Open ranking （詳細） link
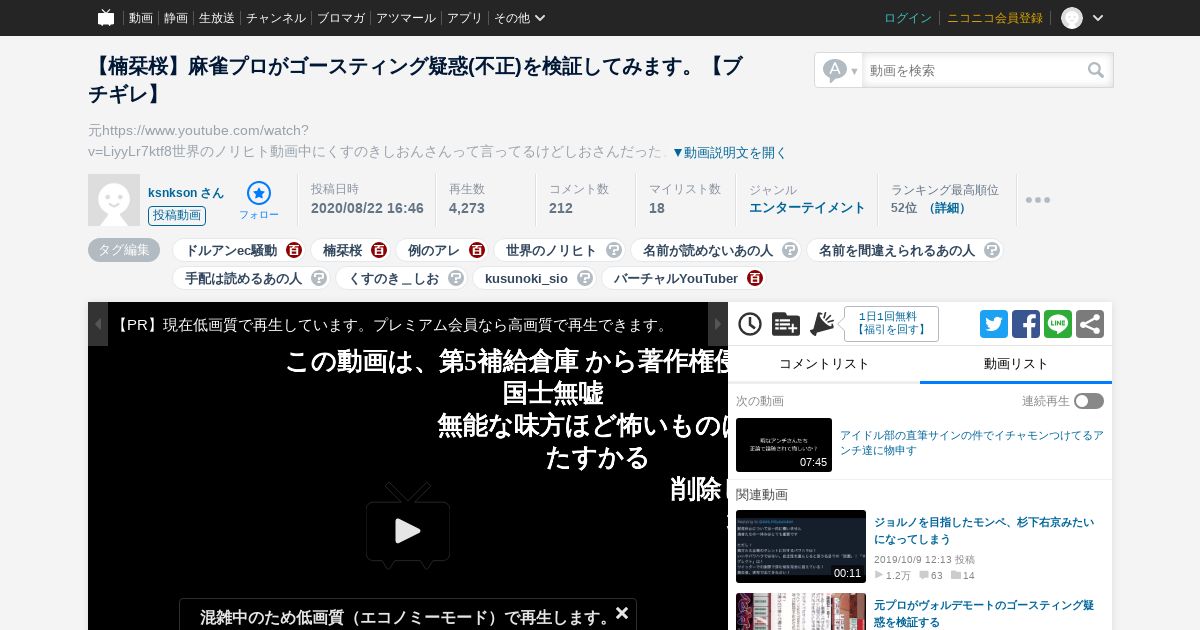The image size is (1200, 630). 947,208
